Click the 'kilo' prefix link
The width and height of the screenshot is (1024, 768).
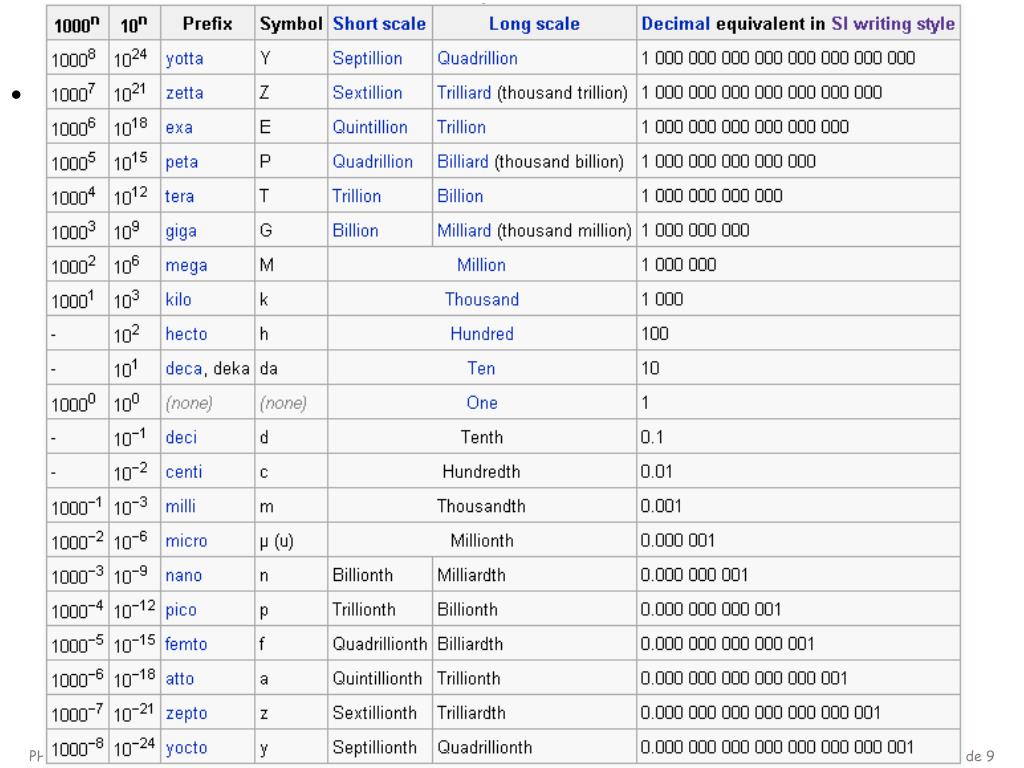178,299
